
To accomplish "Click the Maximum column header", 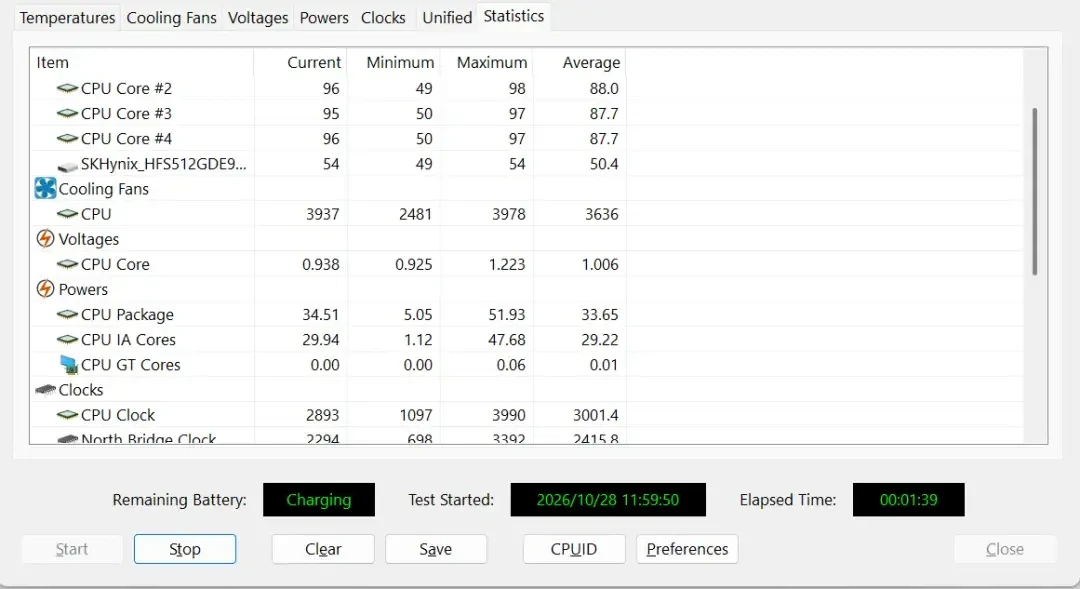I will pyautogui.click(x=486, y=63).
